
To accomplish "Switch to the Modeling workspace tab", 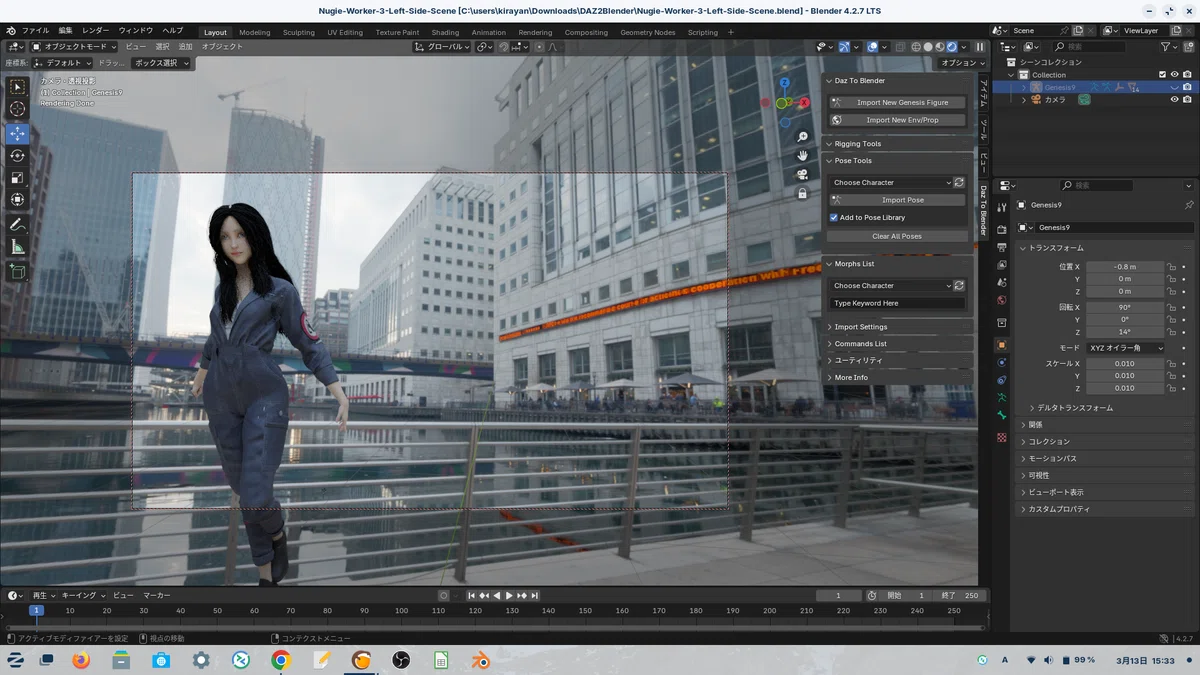I will 254,32.
